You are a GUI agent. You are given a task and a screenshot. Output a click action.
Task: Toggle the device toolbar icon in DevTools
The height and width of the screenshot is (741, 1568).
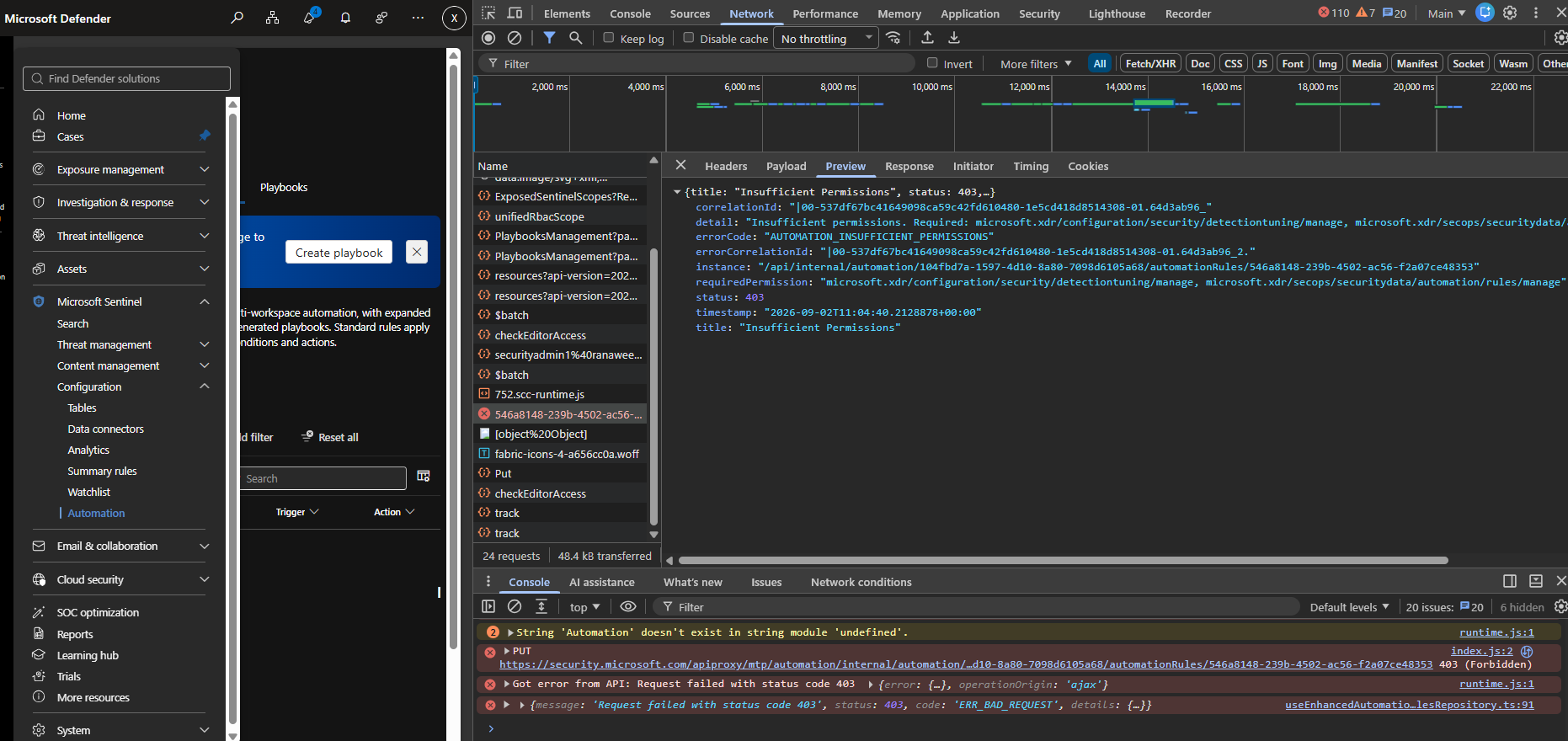[x=515, y=13]
